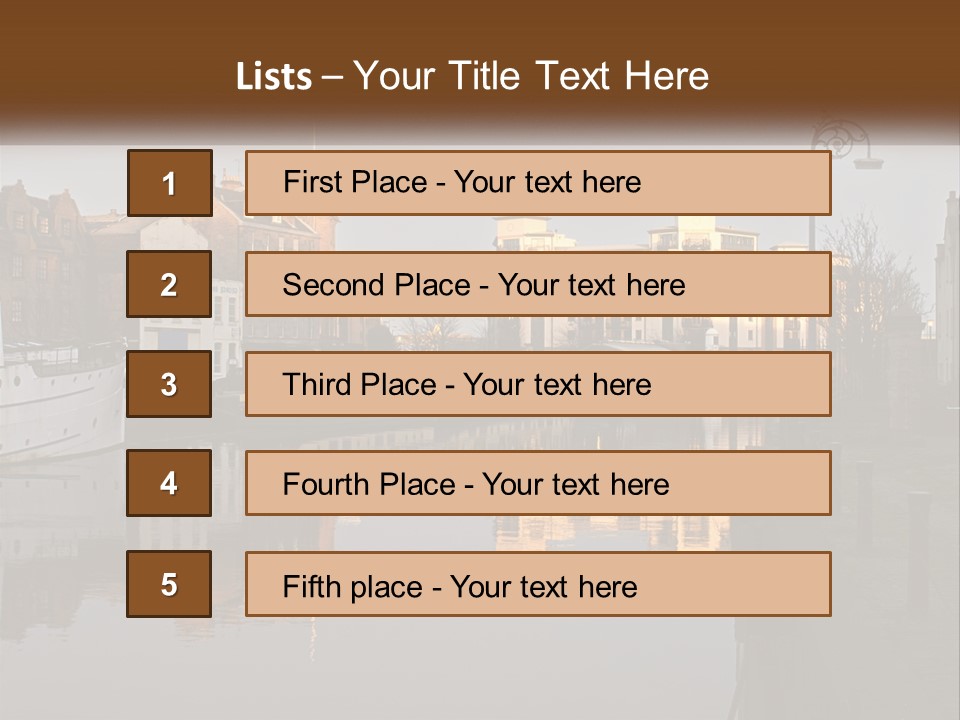Select the Second Place text bar
Screen dimensions: 960x720
(538, 284)
